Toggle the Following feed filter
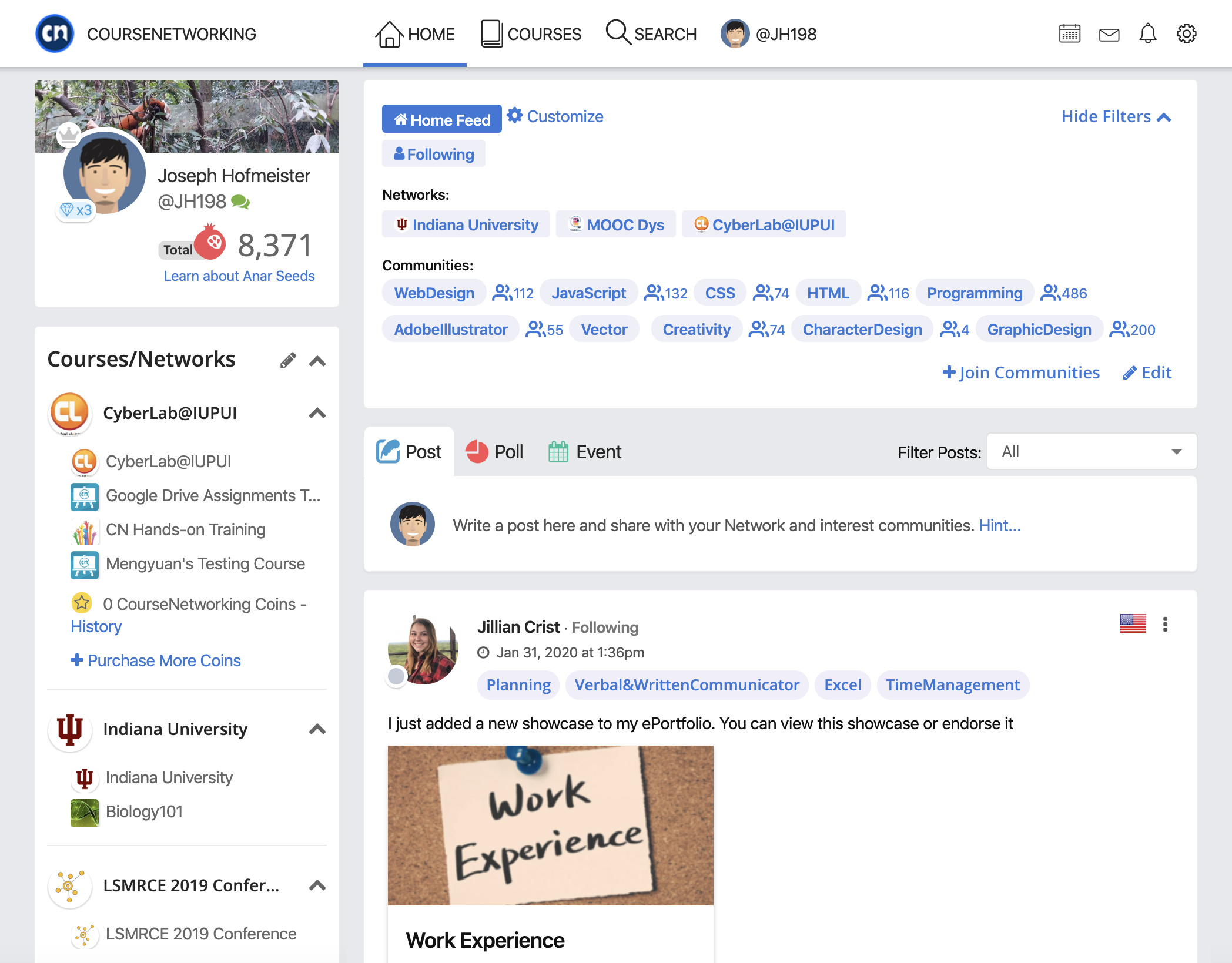Viewport: 1232px width, 963px height. [x=433, y=154]
